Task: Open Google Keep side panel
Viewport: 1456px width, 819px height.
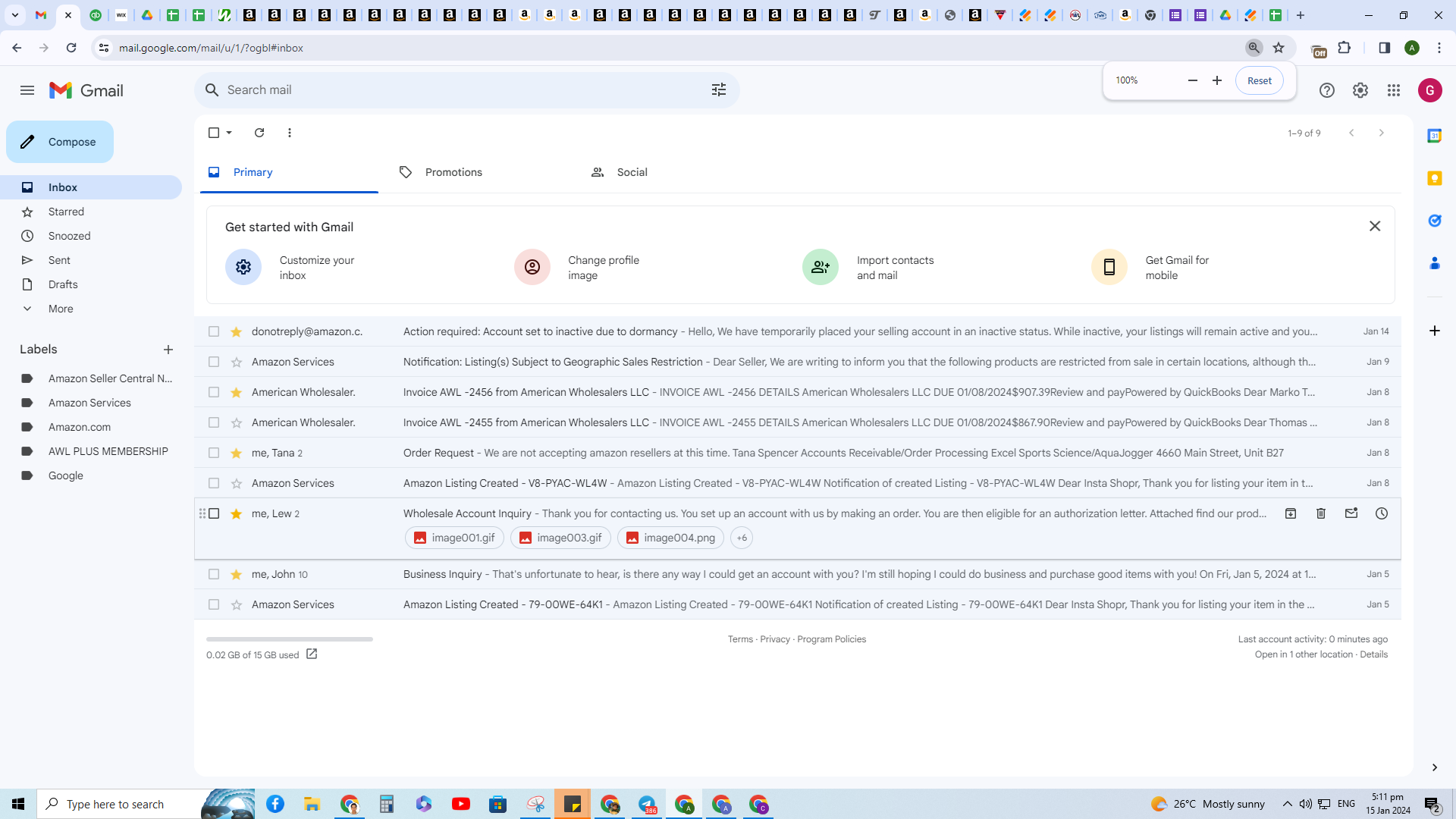Action: [x=1435, y=178]
